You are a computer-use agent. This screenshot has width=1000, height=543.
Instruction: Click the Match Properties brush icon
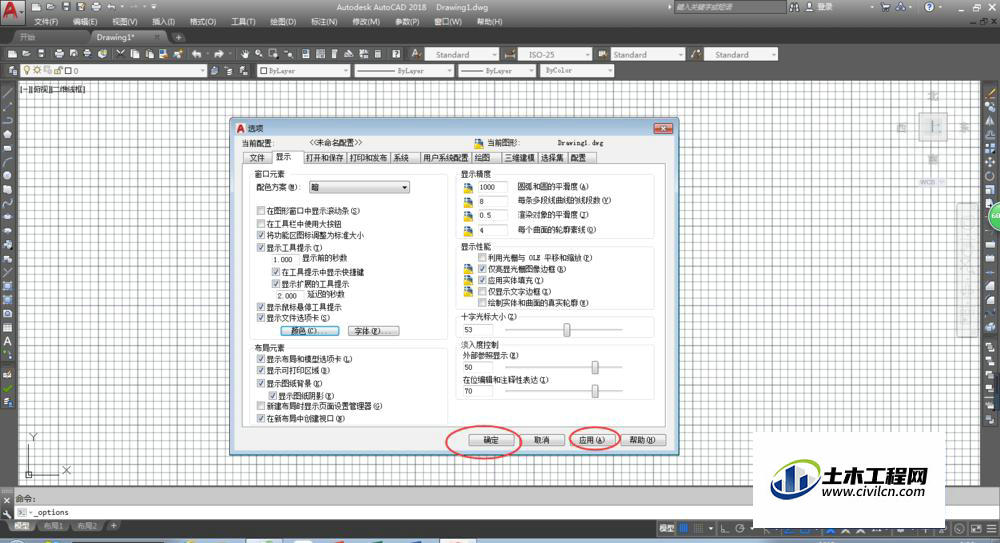(x=178, y=54)
